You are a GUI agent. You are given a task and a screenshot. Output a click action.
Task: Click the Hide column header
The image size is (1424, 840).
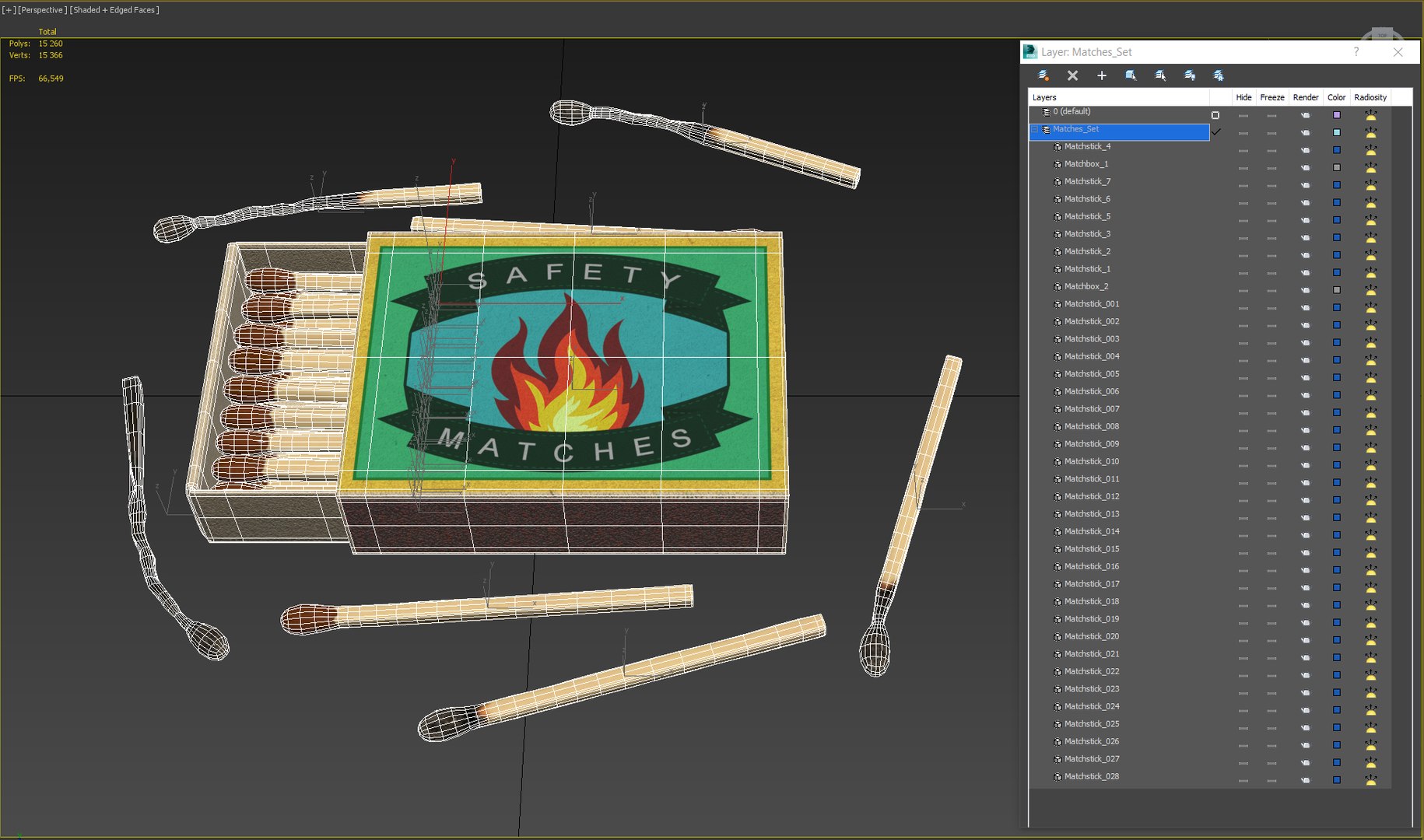click(1243, 97)
